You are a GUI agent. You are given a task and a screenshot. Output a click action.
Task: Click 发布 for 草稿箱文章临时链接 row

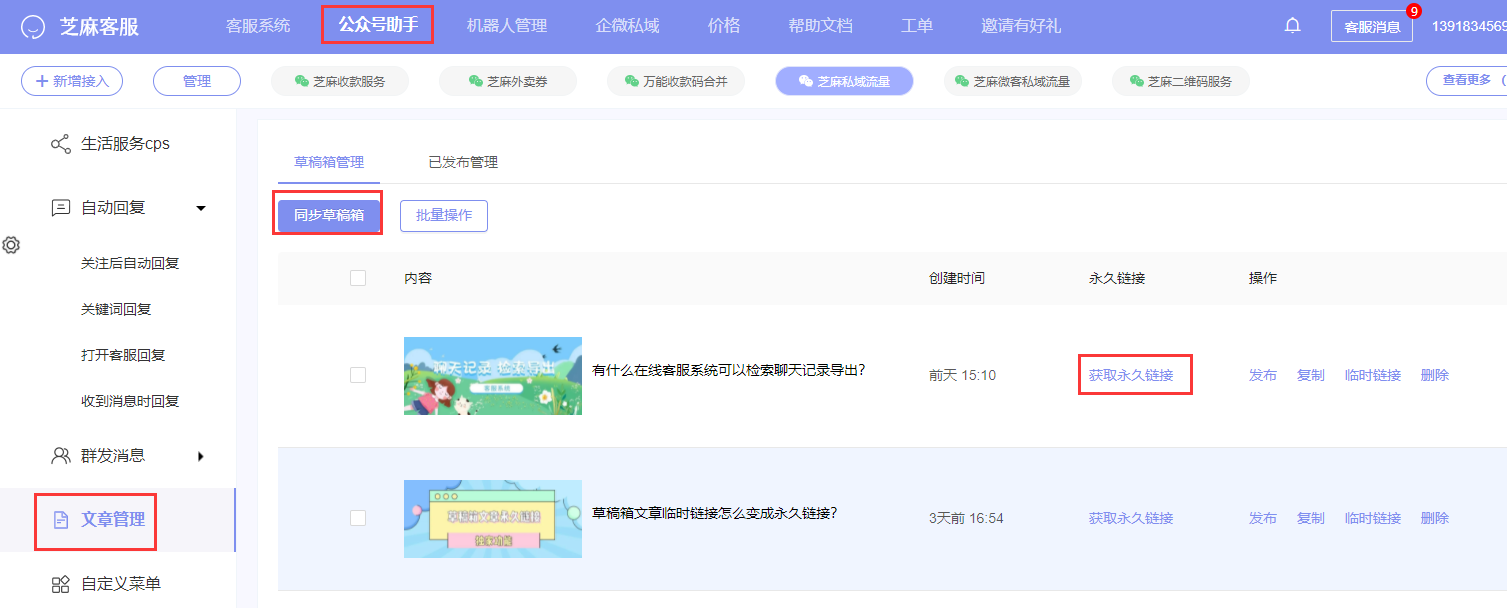1263,518
